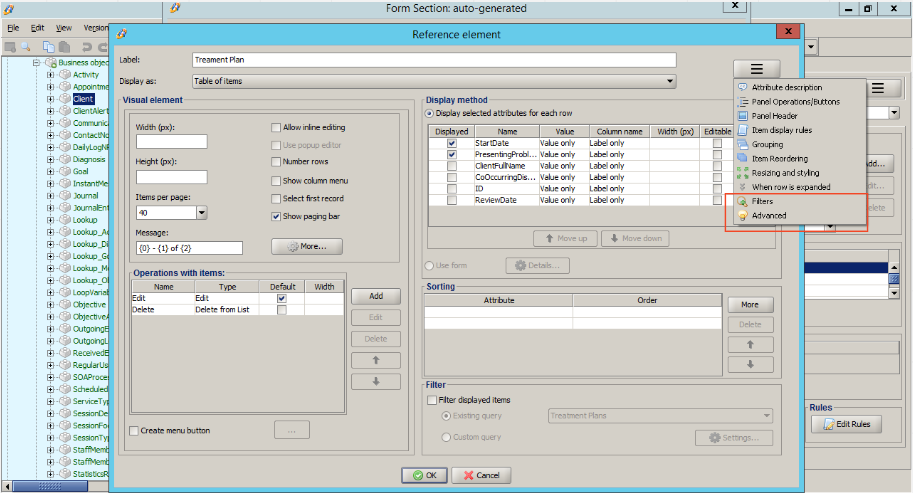Image resolution: width=913 pixels, height=493 pixels.
Task: Select Use form radio button
Action: coord(430,265)
